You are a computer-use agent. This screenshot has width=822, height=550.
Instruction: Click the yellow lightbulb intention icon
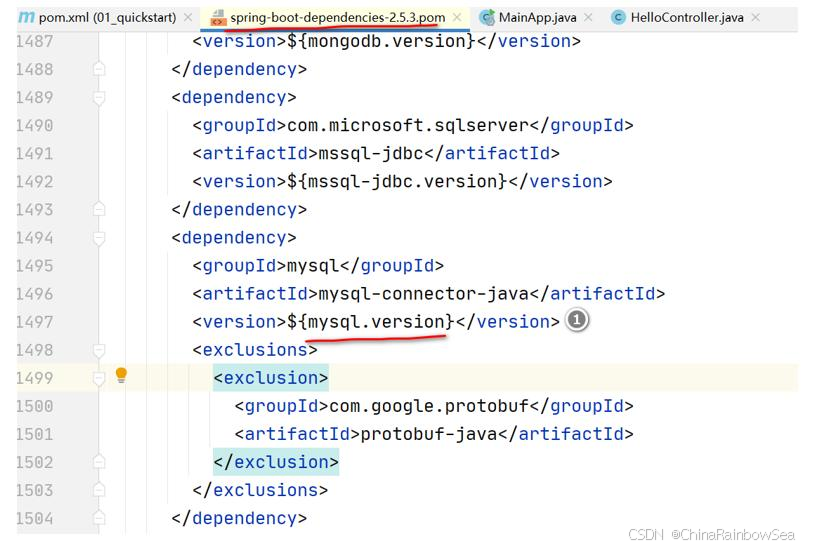point(121,375)
